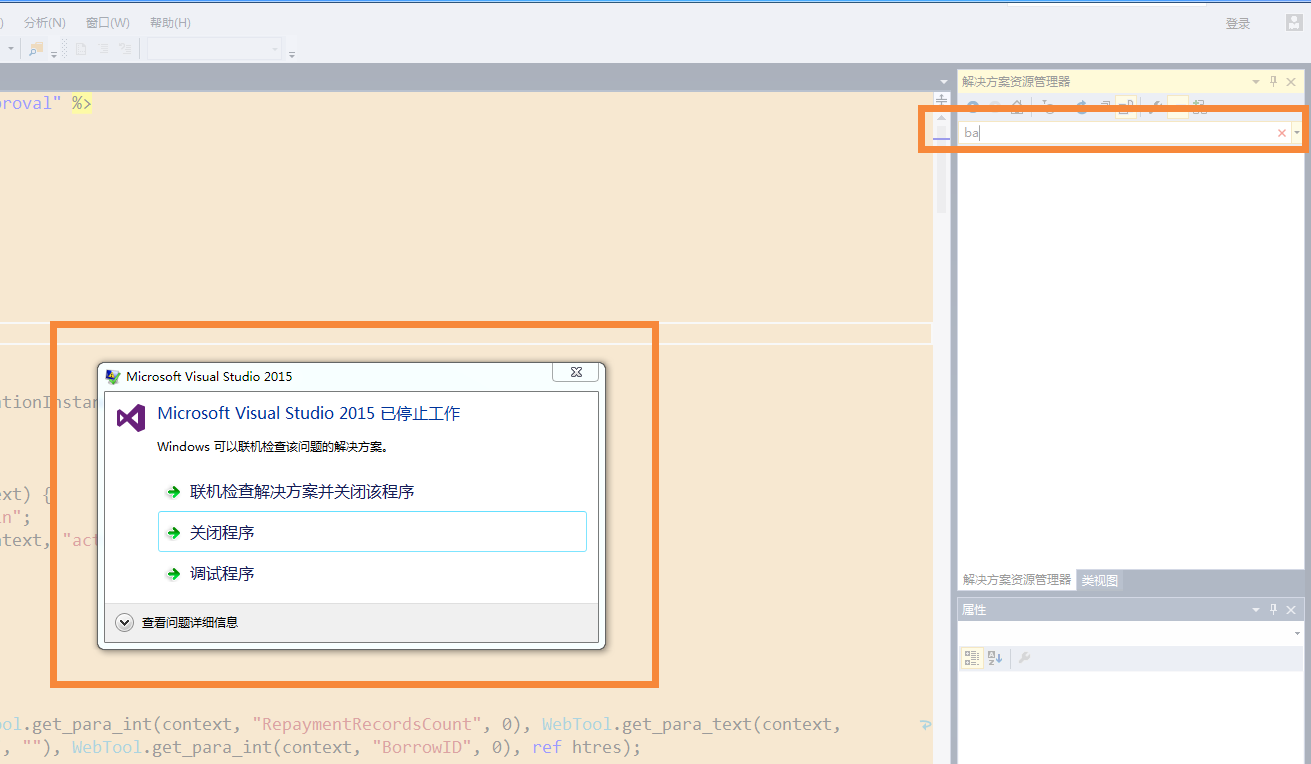Image resolution: width=1311 pixels, height=764 pixels.
Task: Close the Visual Studio 2015 crash dialog
Action: tap(576, 372)
